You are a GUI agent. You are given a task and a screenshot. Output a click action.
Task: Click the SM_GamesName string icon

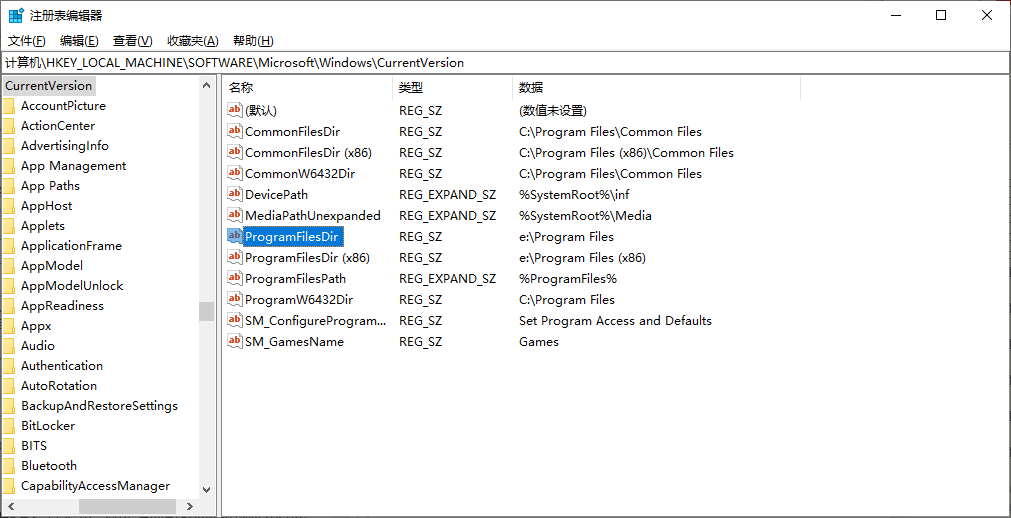click(235, 341)
